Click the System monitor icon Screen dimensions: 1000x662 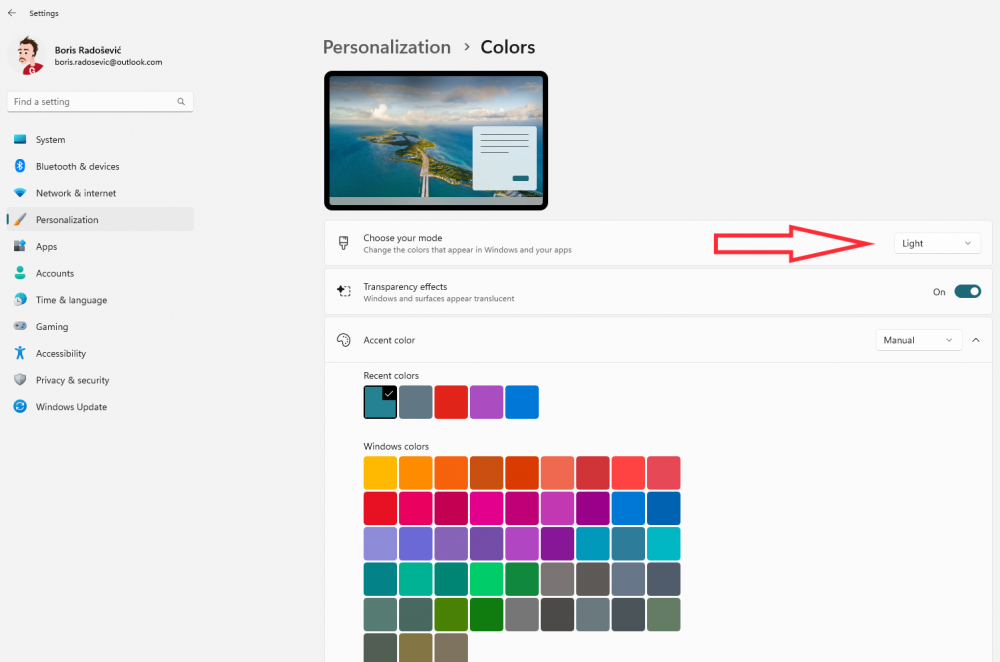[x=20, y=139]
